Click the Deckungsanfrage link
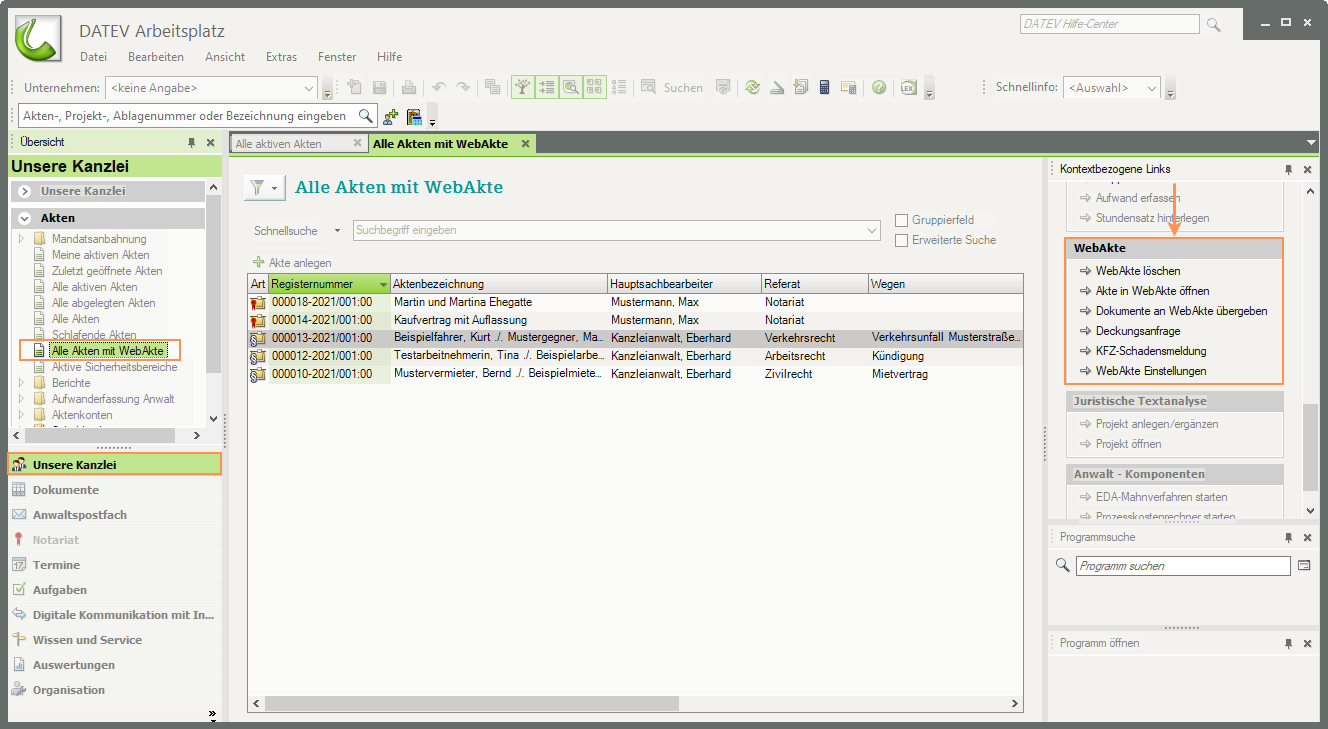This screenshot has width=1328, height=729. (1138, 331)
